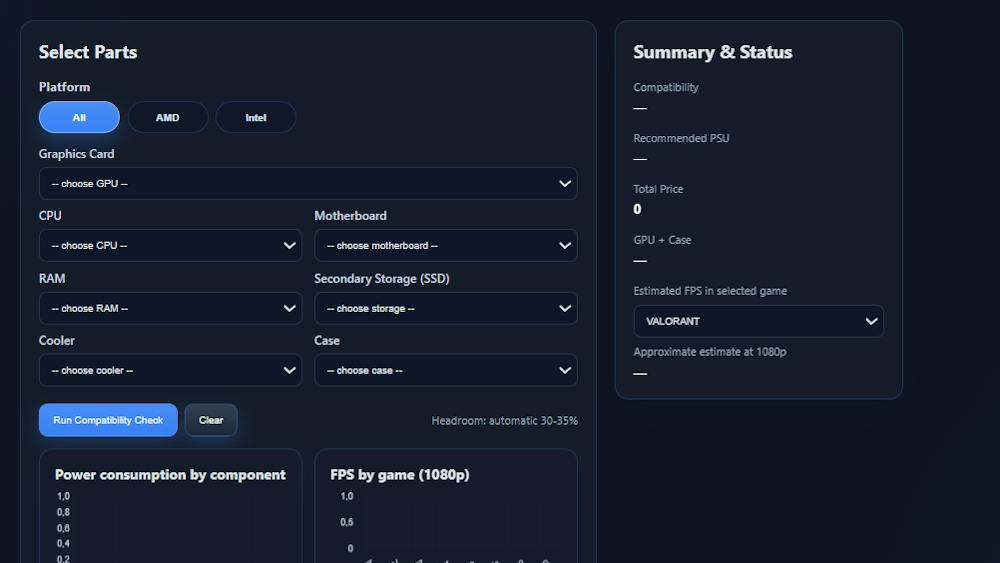Click the Motherboard label
This screenshot has width=1000, height=563.
click(x=350, y=216)
